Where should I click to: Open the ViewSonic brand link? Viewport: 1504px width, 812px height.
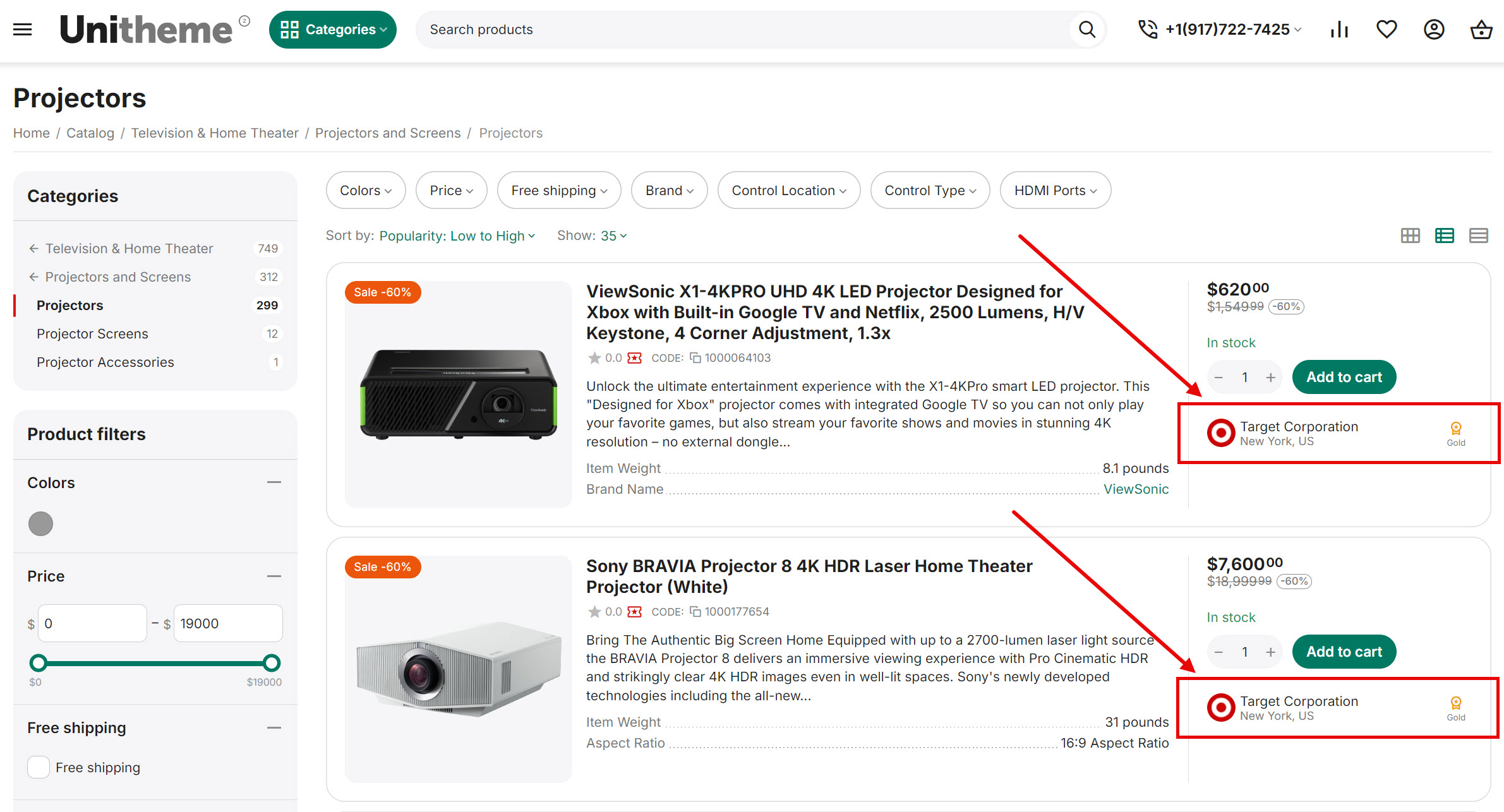1136,489
